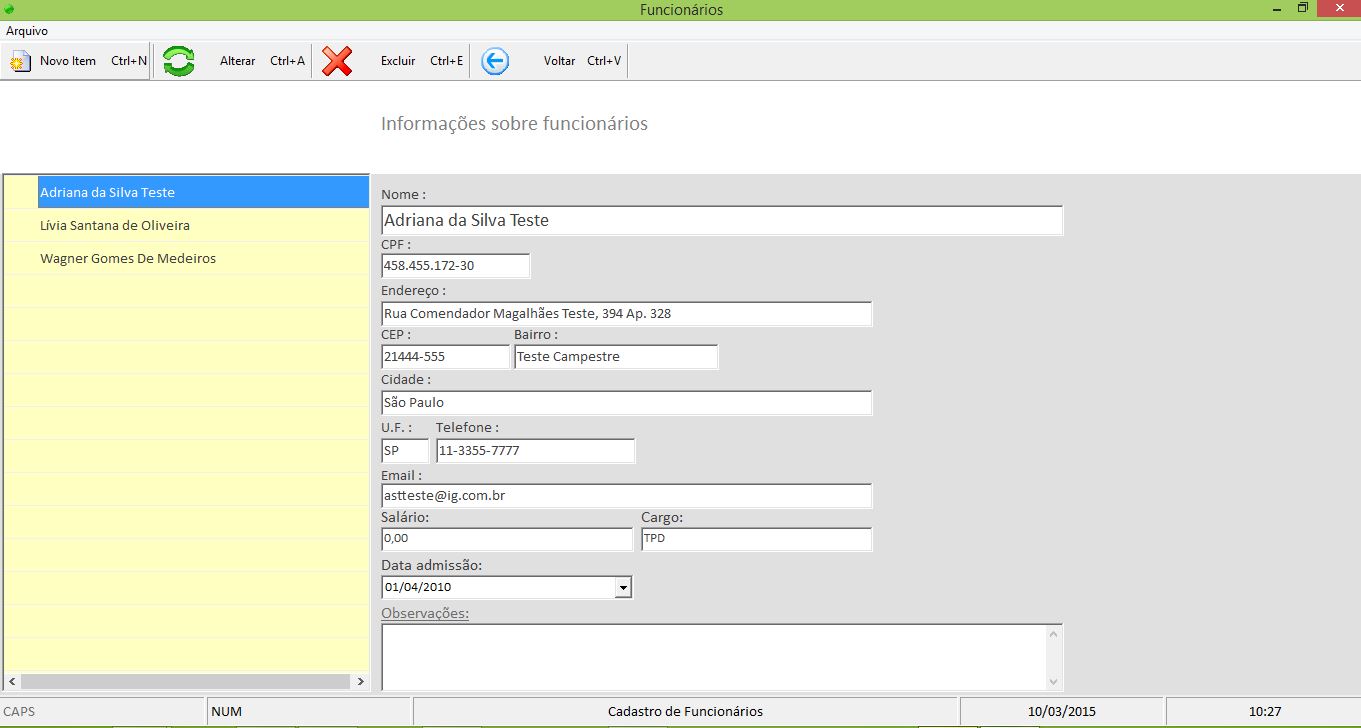Click the green Alterar refresh arrows icon

pyautogui.click(x=179, y=61)
